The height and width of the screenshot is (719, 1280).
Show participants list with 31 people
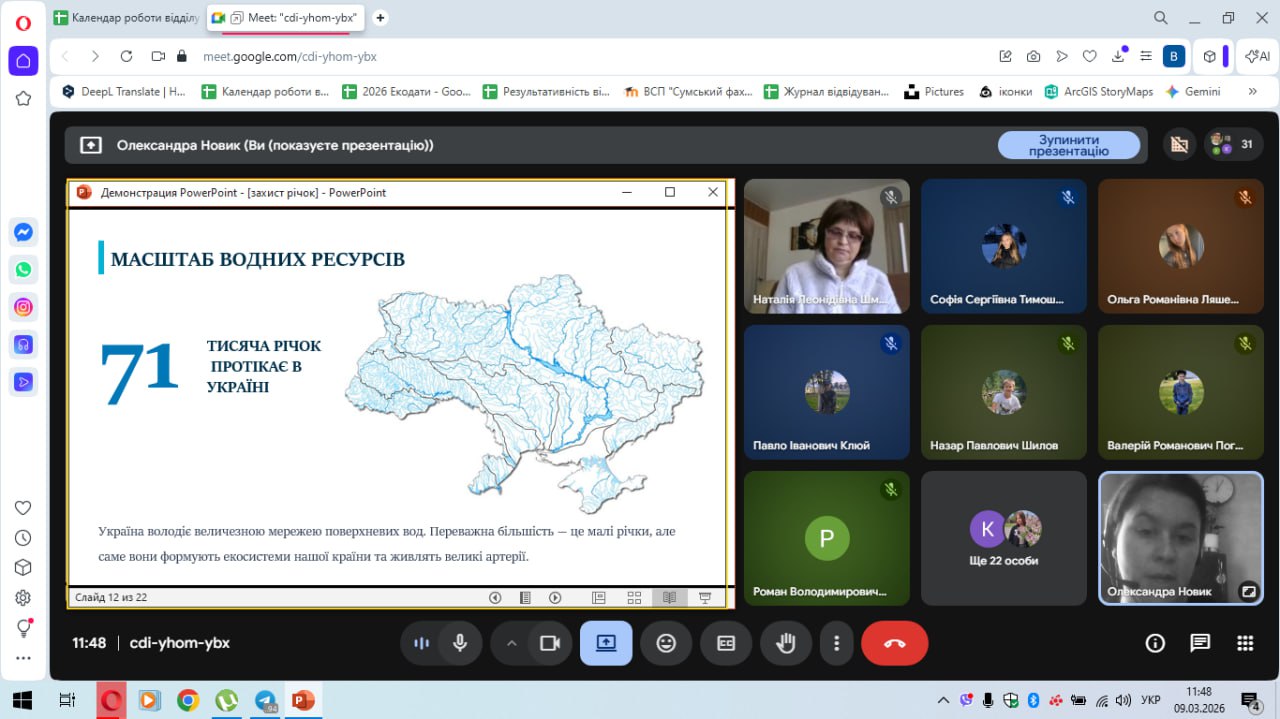[x=1233, y=144]
